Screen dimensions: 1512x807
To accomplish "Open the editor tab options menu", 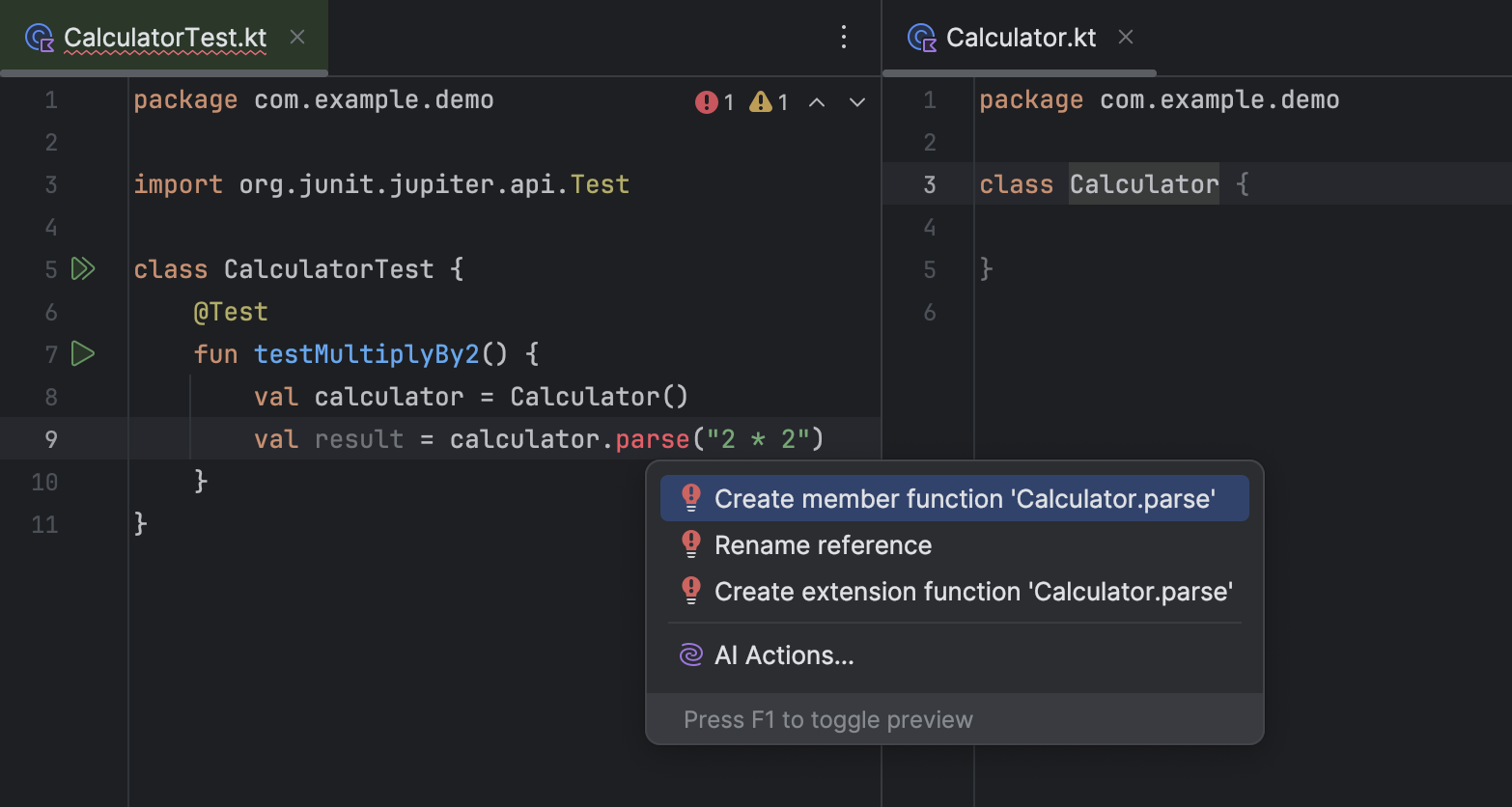I will click(844, 38).
